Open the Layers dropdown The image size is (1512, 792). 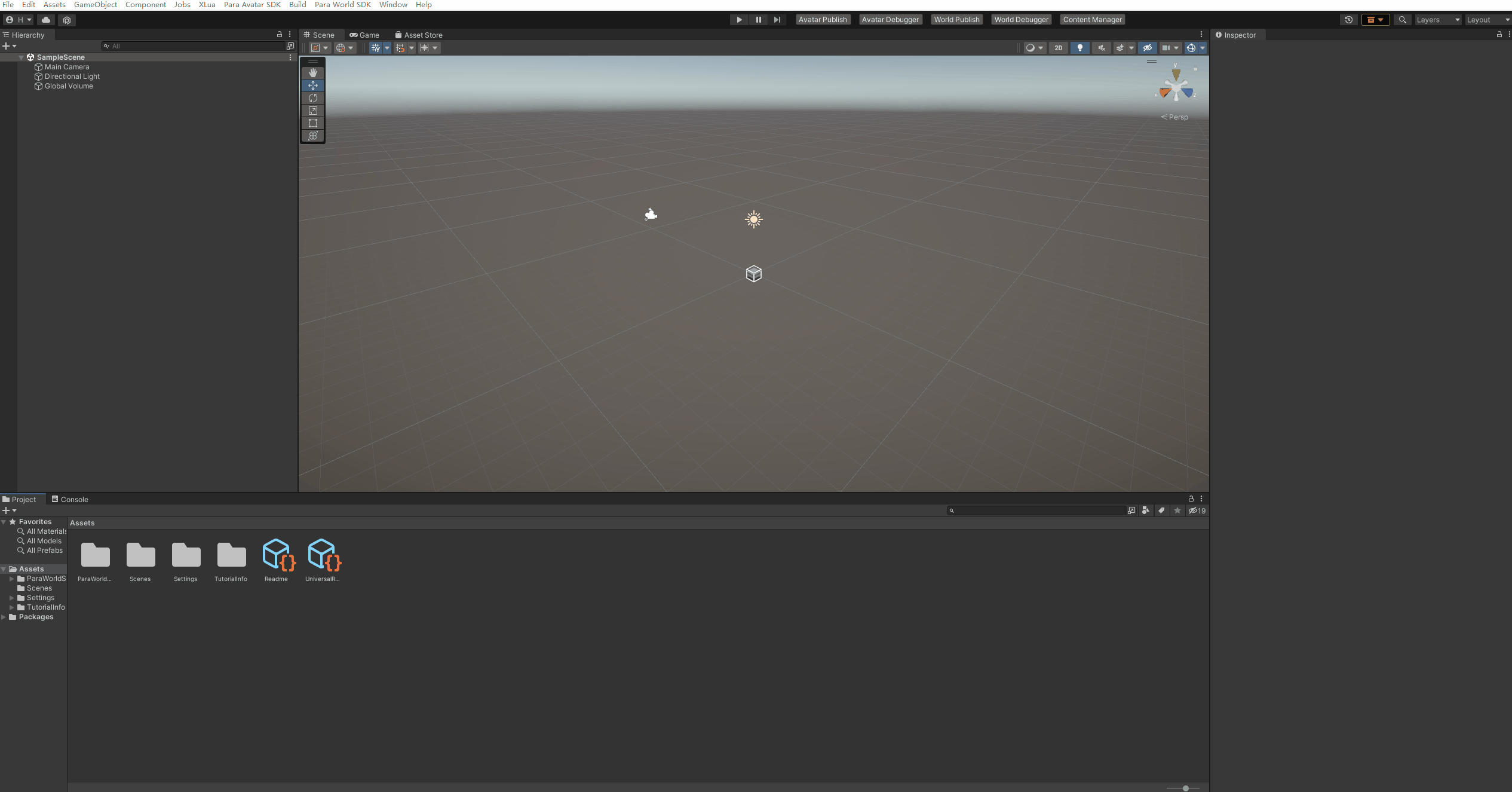tap(1437, 20)
